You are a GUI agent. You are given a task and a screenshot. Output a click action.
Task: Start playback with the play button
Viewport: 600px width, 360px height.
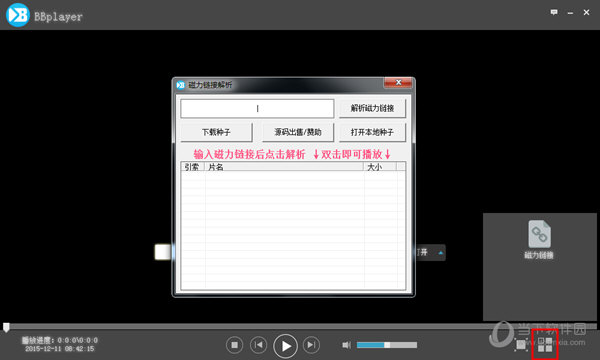pyautogui.click(x=285, y=346)
